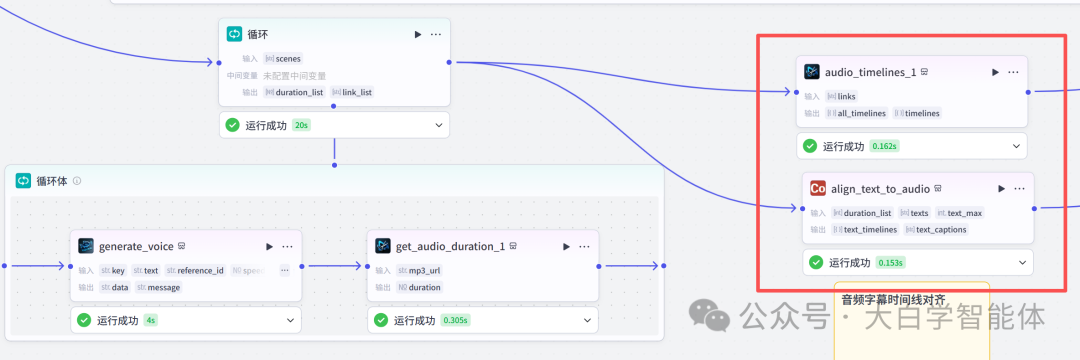
Task: Click plugin badge next to align_text_to_audio title
Action: click(x=938, y=189)
